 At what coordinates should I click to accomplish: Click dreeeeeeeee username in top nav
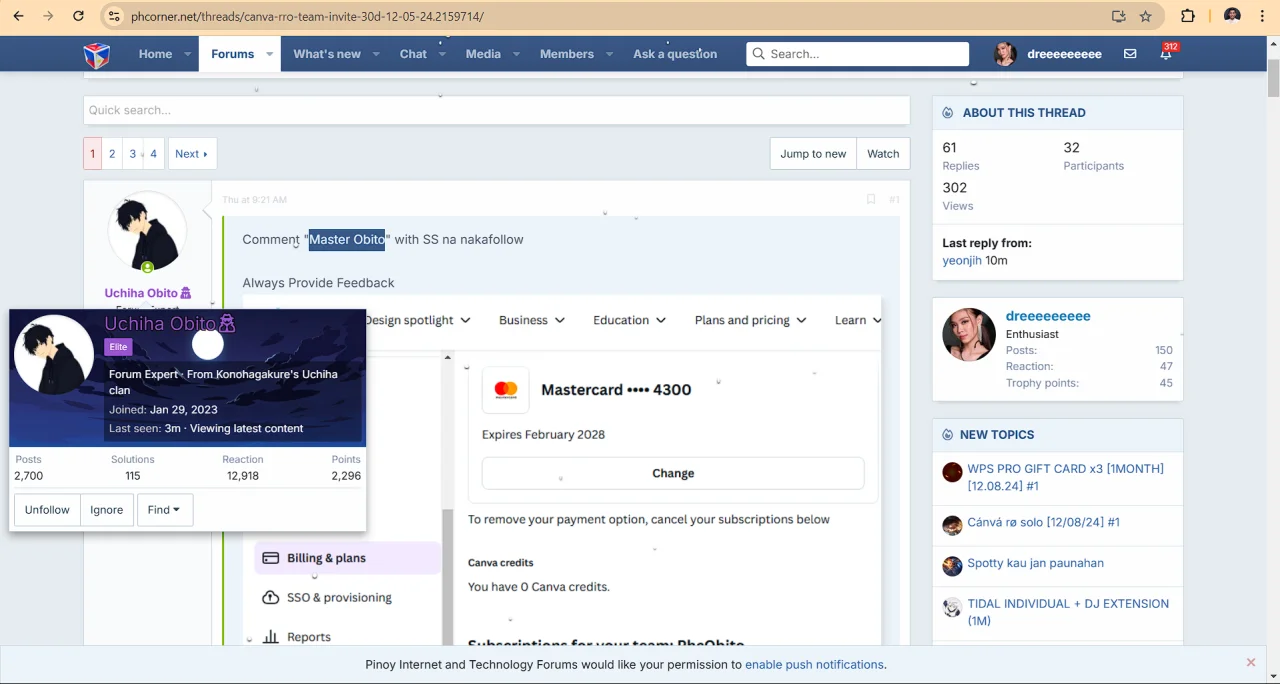(1064, 54)
